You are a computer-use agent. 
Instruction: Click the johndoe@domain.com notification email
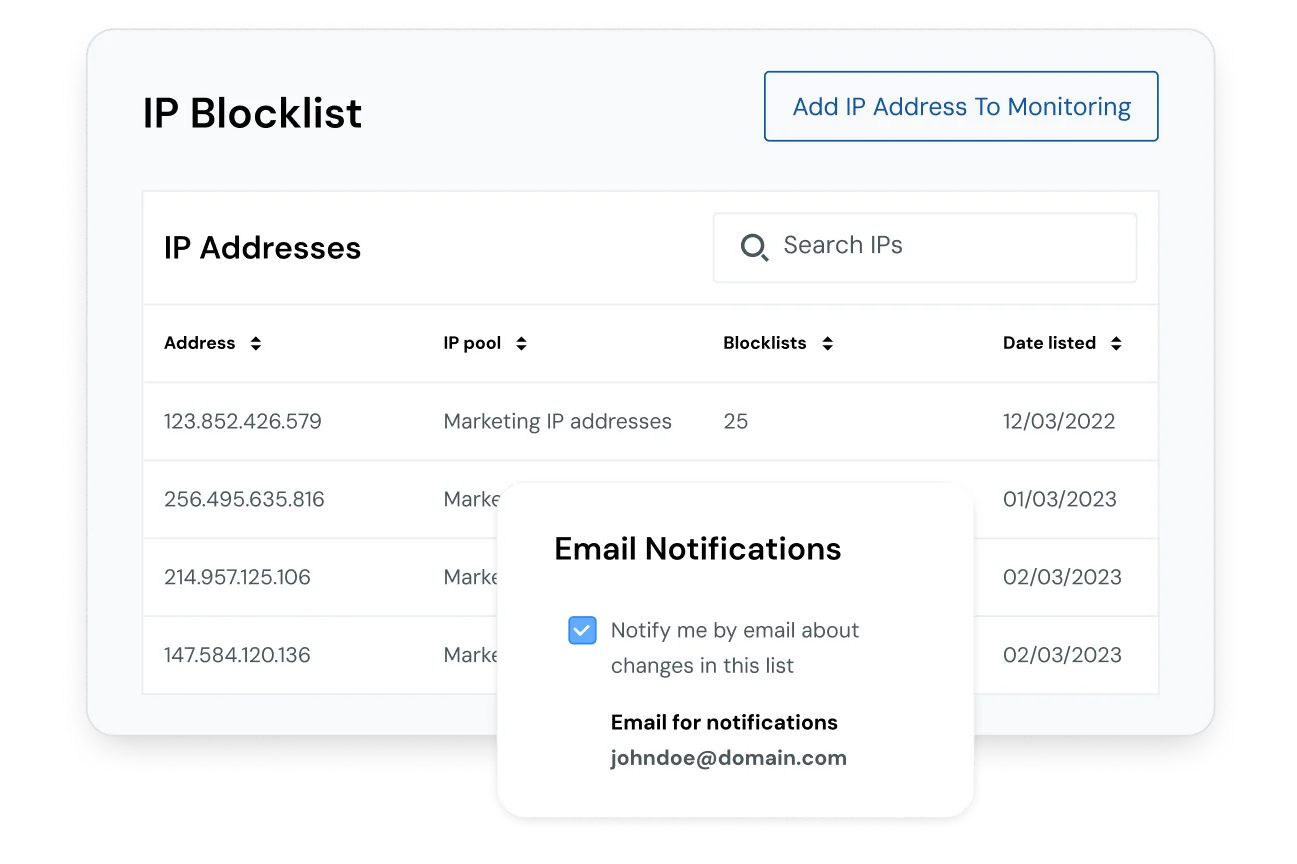click(x=728, y=758)
